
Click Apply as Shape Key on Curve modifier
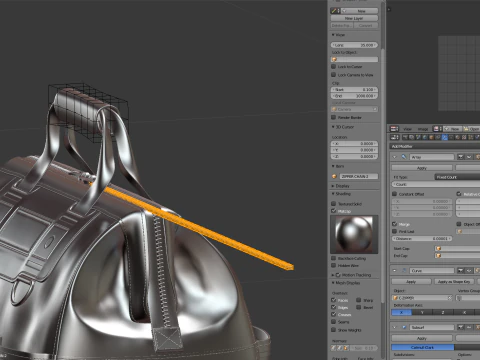454,282
